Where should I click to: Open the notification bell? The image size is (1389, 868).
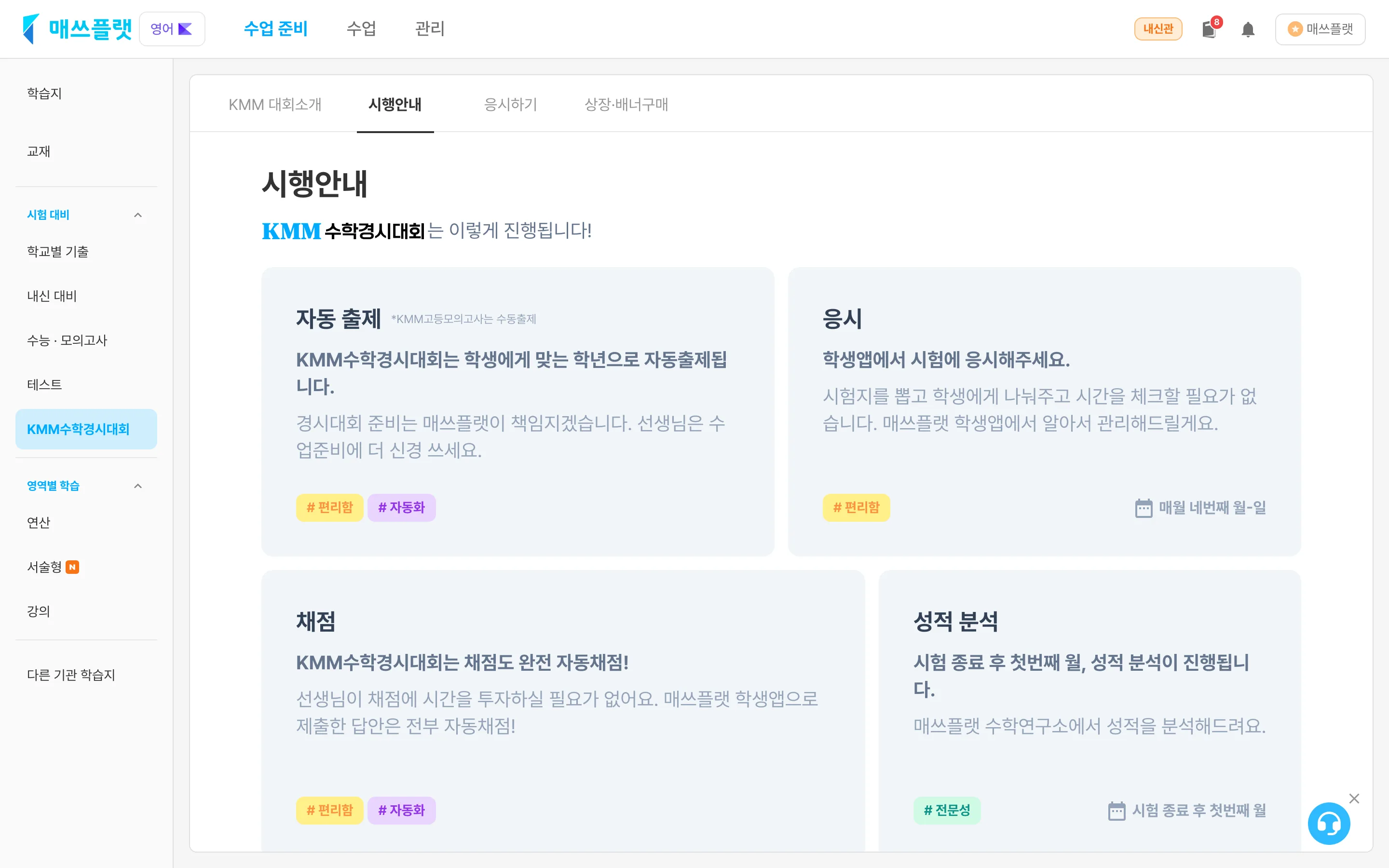tap(1248, 29)
